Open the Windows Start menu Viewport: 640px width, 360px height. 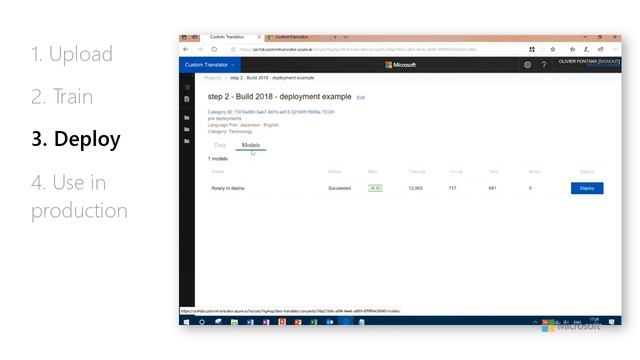(x=187, y=322)
